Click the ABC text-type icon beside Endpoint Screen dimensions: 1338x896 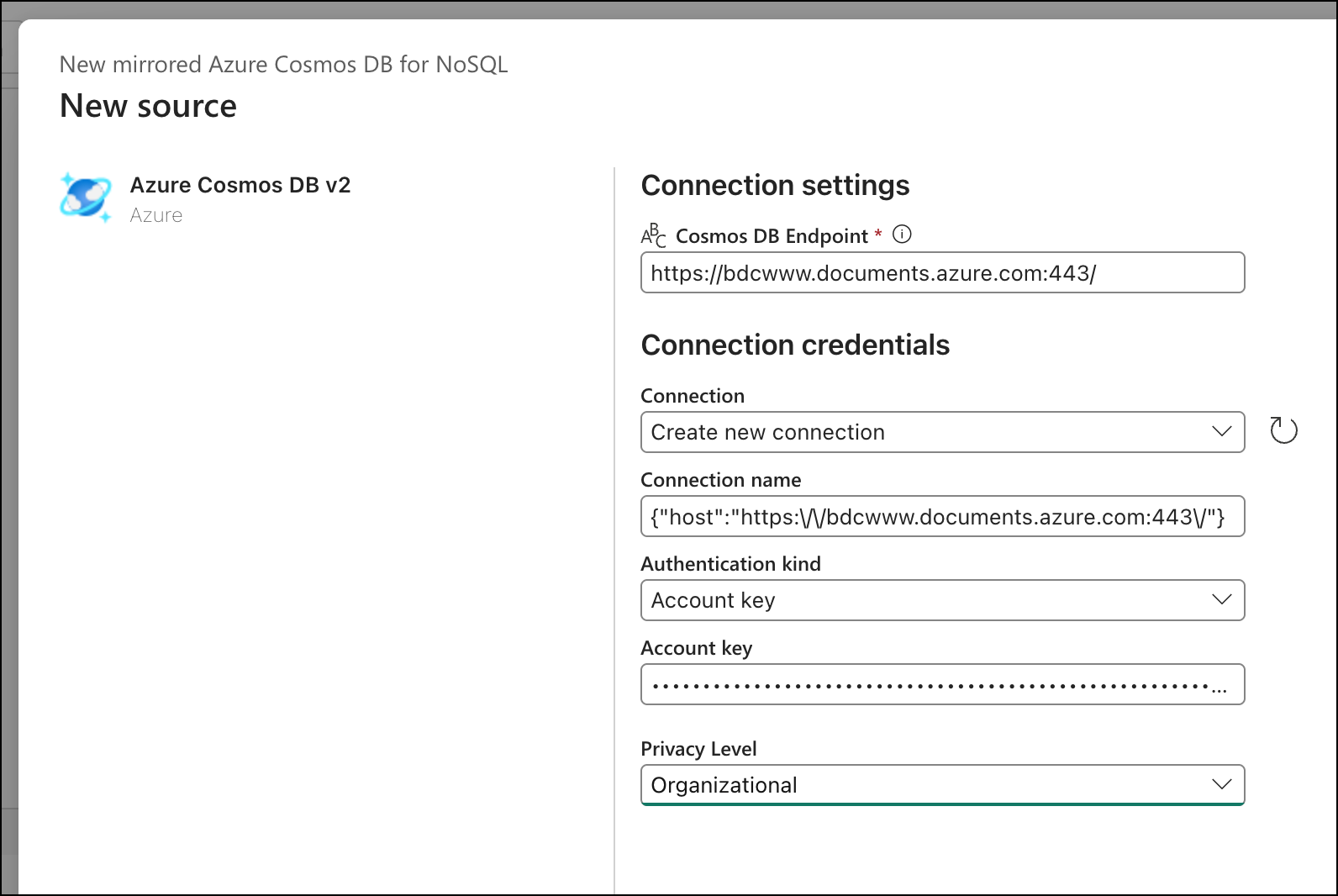(653, 235)
